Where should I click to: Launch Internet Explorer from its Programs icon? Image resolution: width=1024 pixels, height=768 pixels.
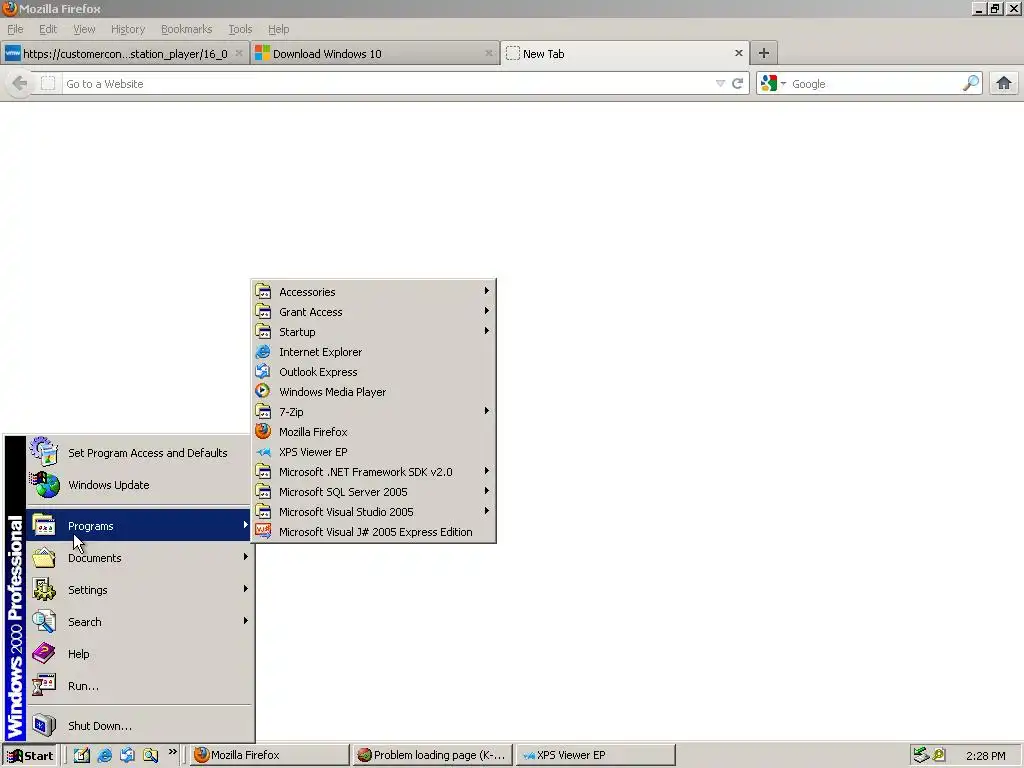pyautogui.click(x=263, y=351)
